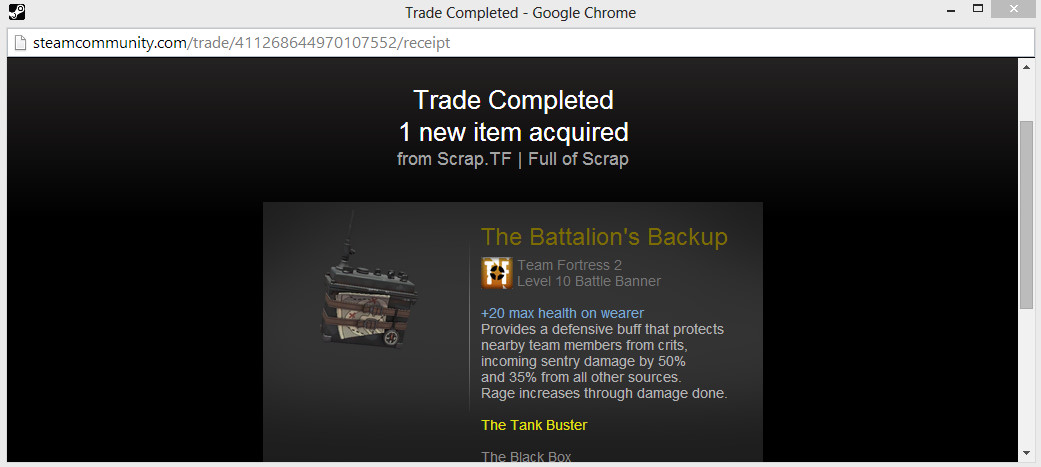Click the page document icon beside the URL
Screen dimensions: 1041x467
click(x=21, y=43)
